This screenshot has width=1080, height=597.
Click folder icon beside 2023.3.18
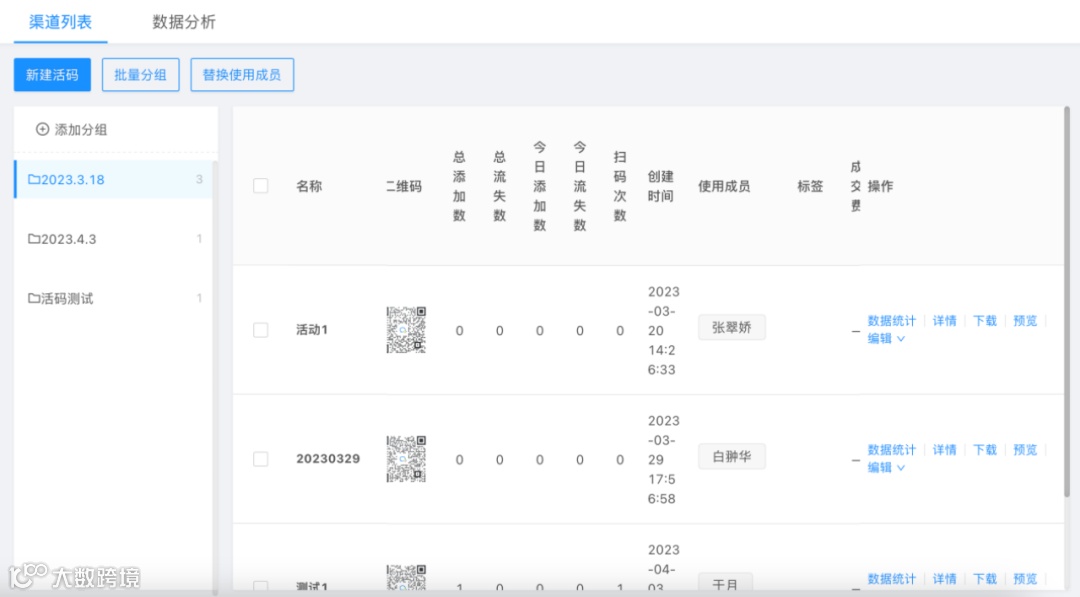(34, 179)
